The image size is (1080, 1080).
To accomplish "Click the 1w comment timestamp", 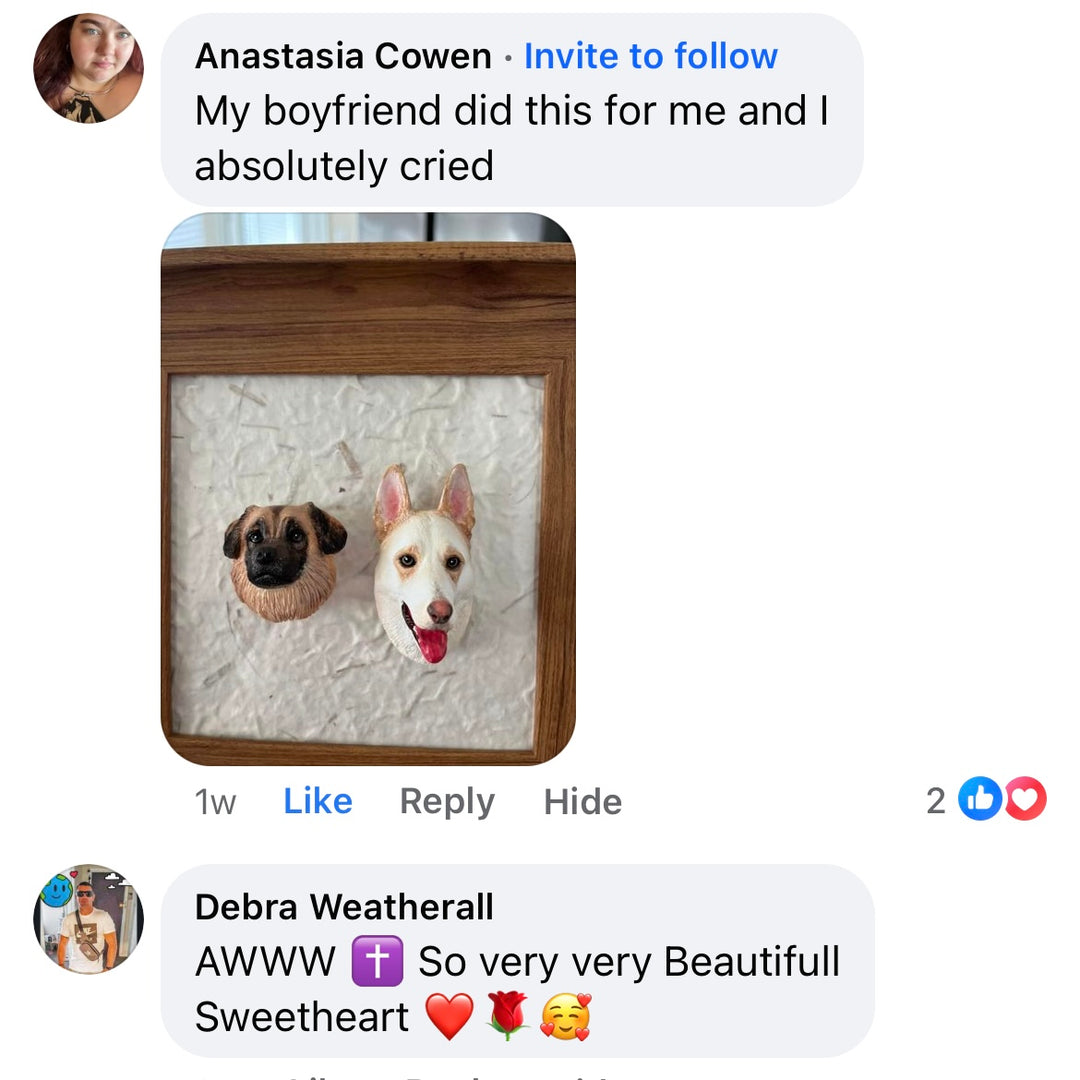I will click(216, 802).
